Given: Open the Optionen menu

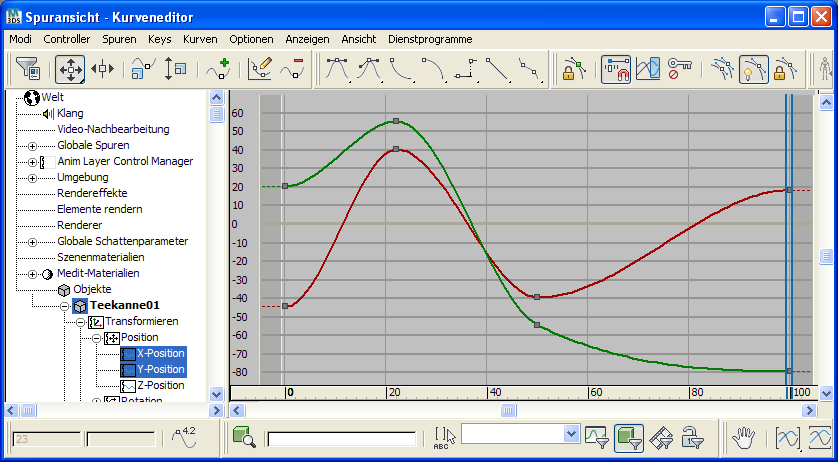Looking at the screenshot, I should click(251, 39).
